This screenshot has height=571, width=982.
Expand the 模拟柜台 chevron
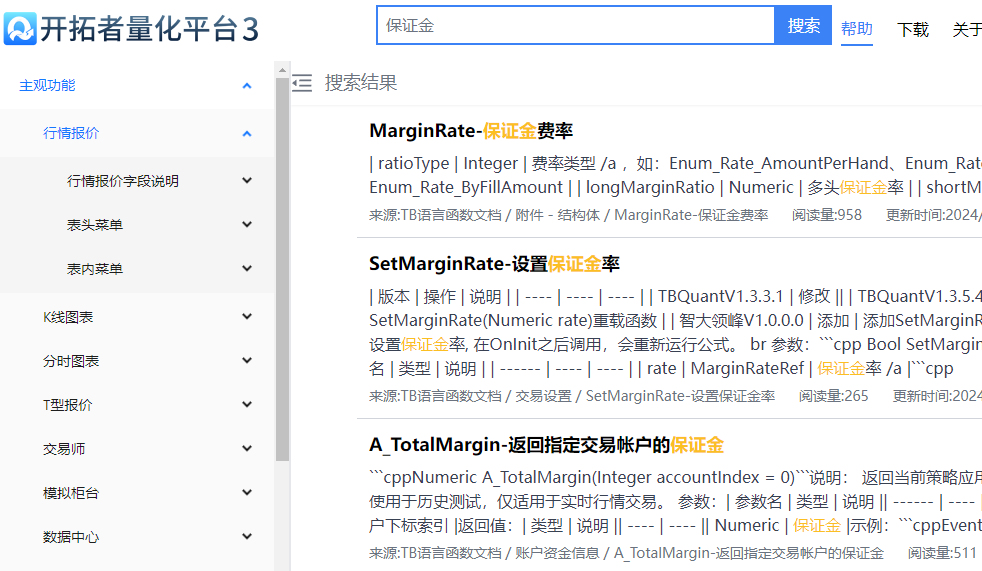pos(247,493)
